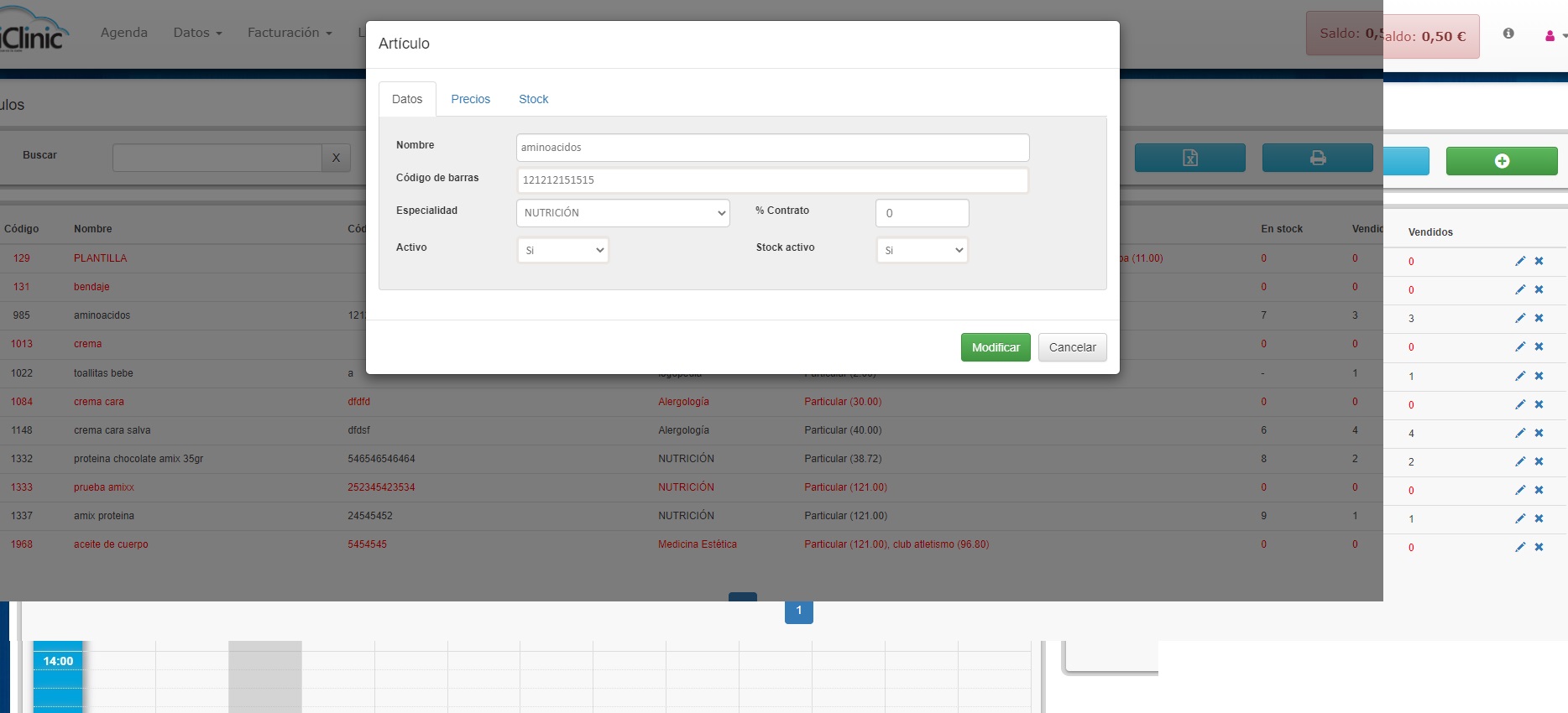Focus the Código de barras field
This screenshot has height=713, width=1568.
pyautogui.click(x=773, y=180)
